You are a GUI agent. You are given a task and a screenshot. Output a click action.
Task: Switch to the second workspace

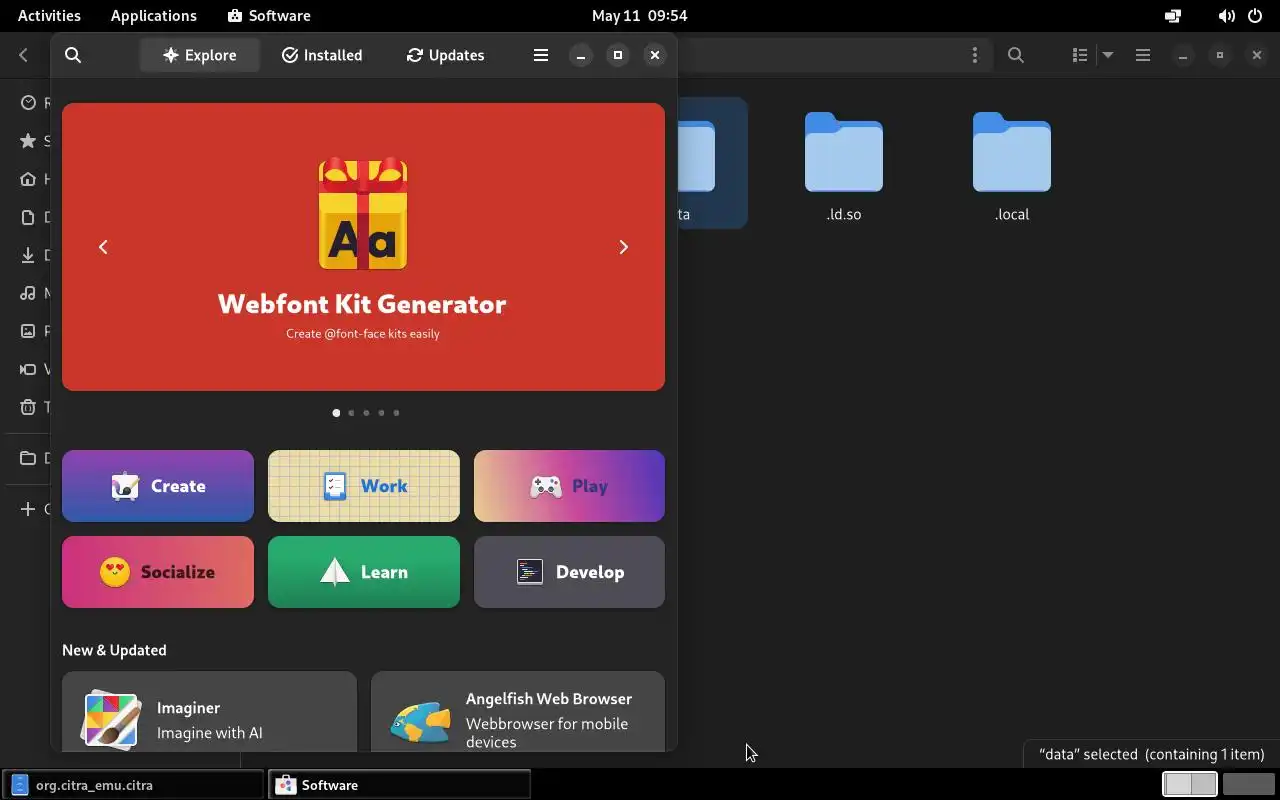(x=1249, y=785)
